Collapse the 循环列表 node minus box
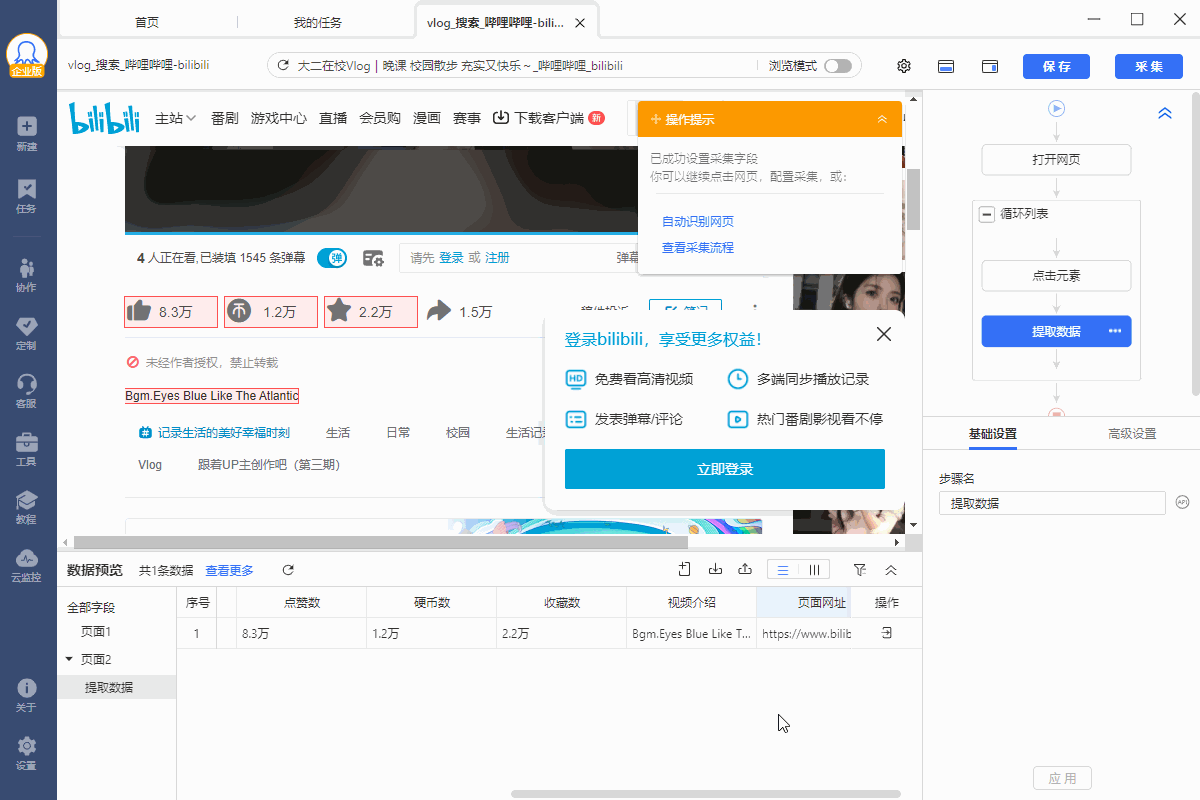 point(987,214)
